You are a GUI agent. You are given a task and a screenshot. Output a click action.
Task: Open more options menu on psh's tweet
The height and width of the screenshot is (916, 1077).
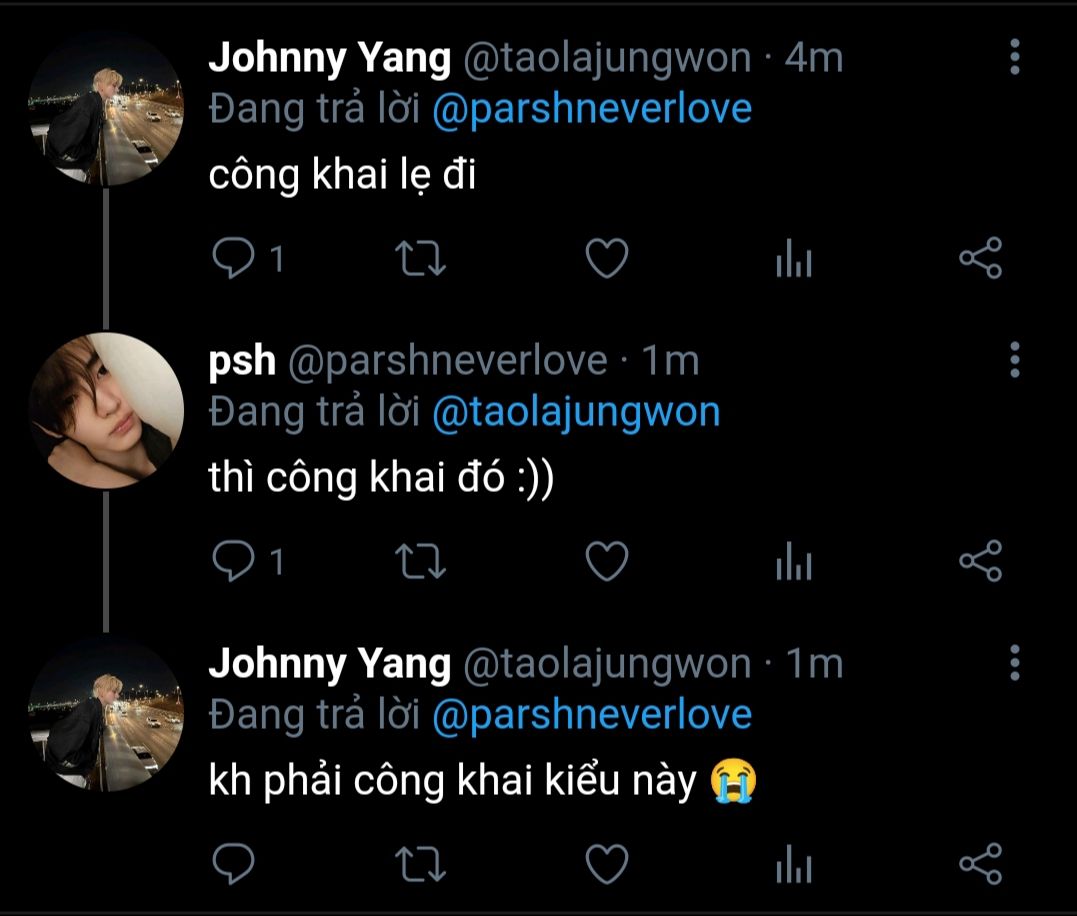[x=1014, y=360]
